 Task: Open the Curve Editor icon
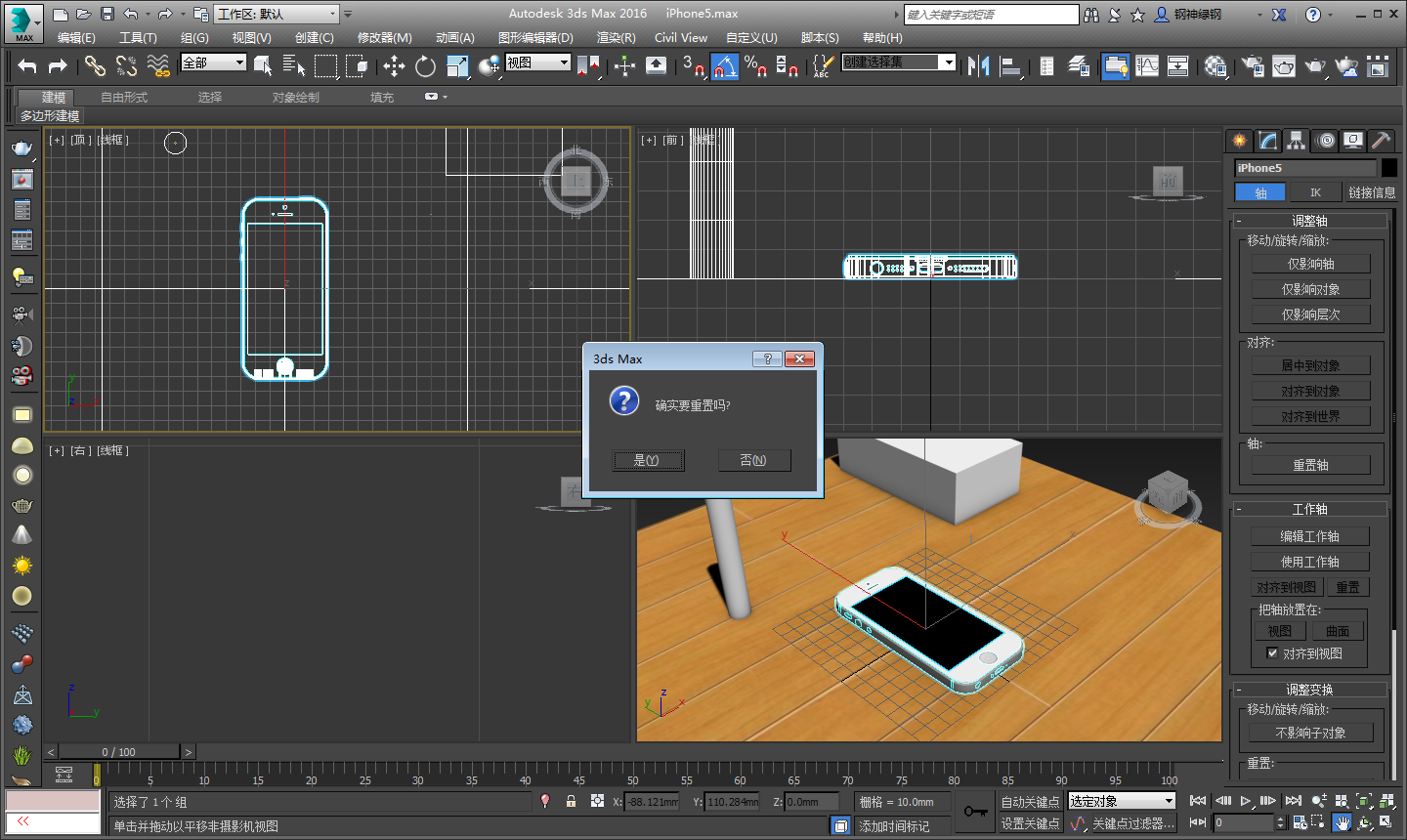(x=1147, y=65)
